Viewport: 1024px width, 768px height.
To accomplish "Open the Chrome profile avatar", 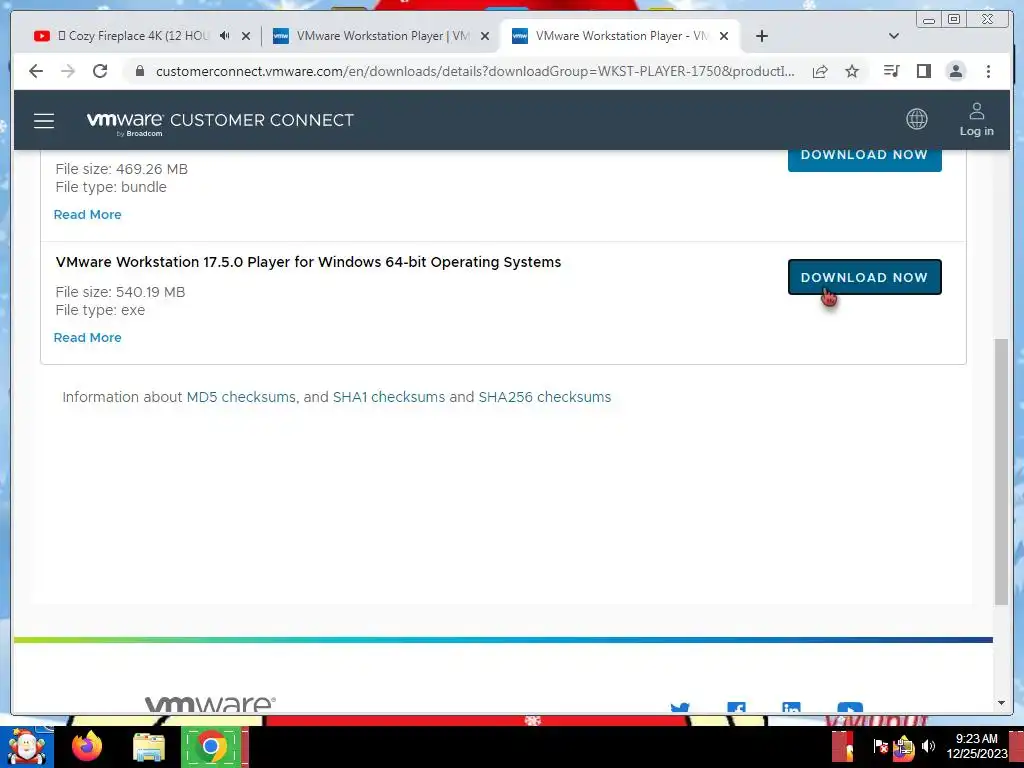I will [x=955, y=71].
